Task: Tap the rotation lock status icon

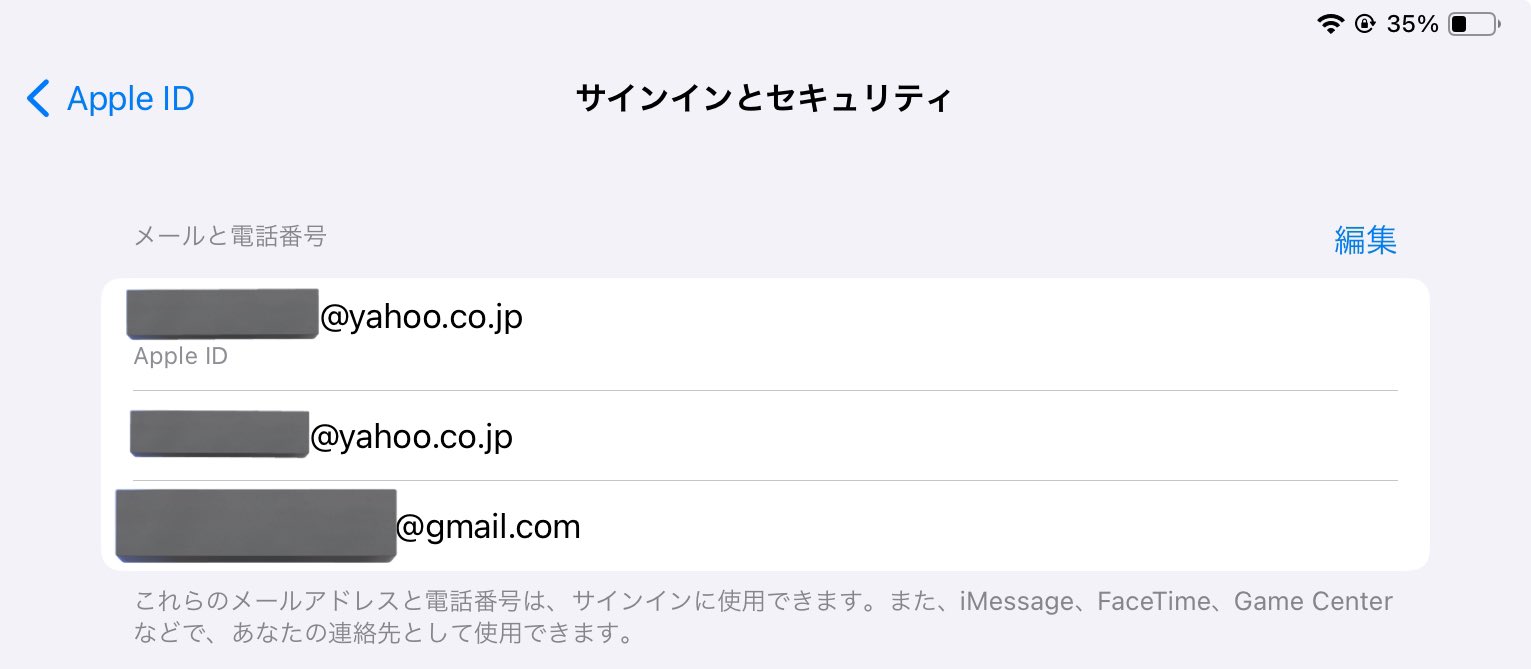Action: click(x=1365, y=24)
